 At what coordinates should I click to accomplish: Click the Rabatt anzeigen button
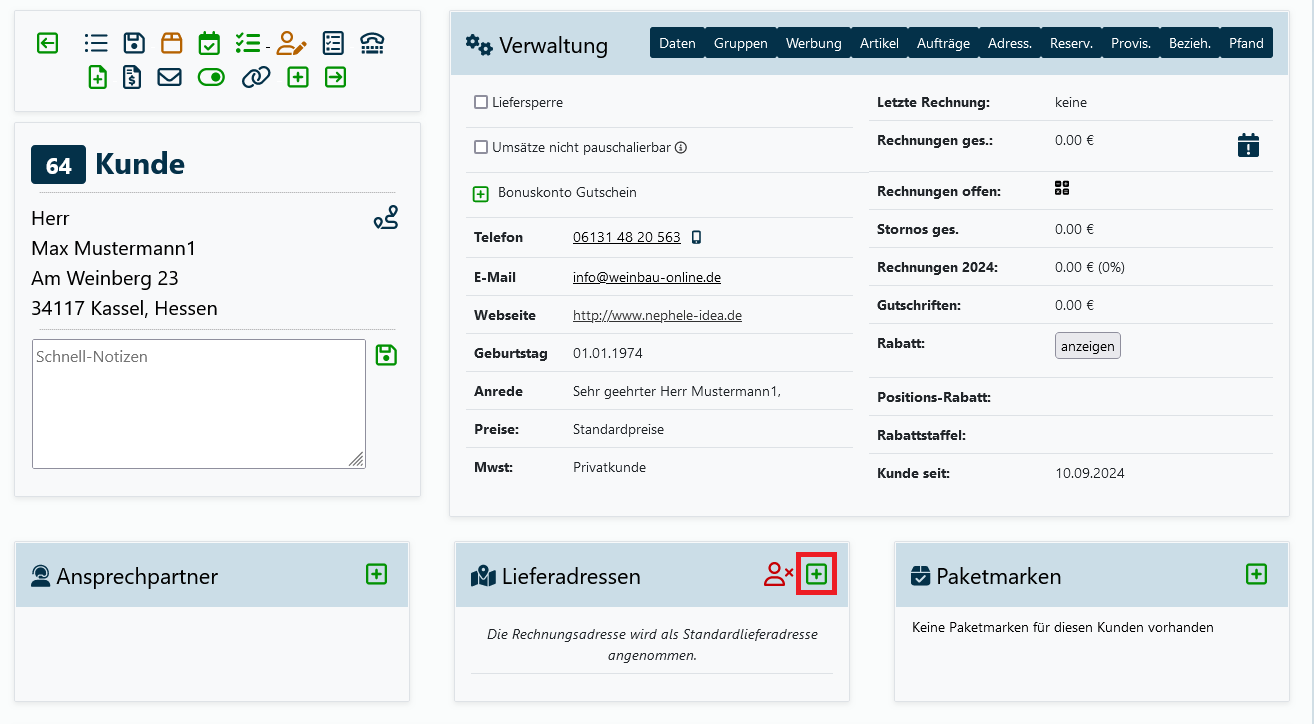(1087, 345)
